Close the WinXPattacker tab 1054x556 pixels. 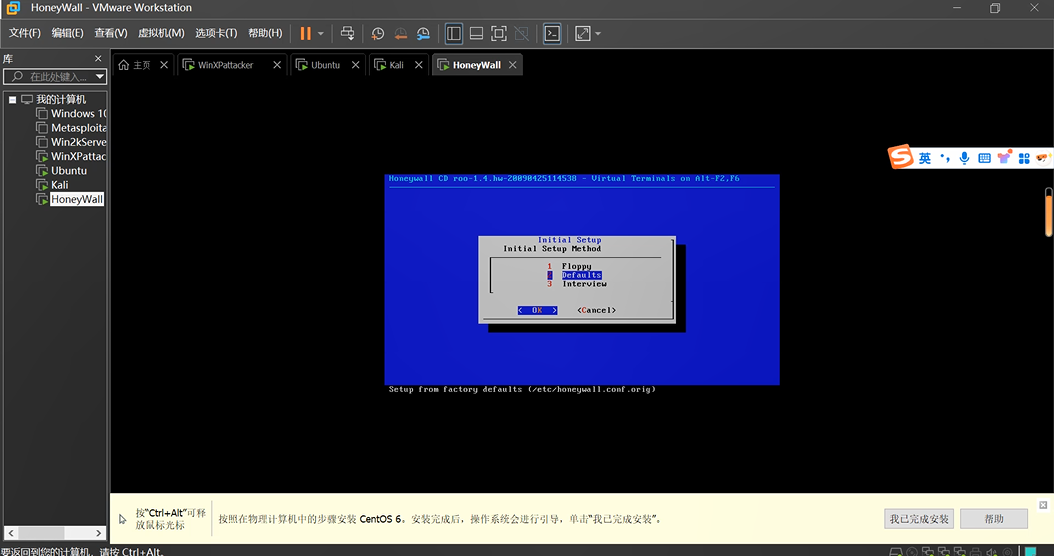[x=277, y=65]
